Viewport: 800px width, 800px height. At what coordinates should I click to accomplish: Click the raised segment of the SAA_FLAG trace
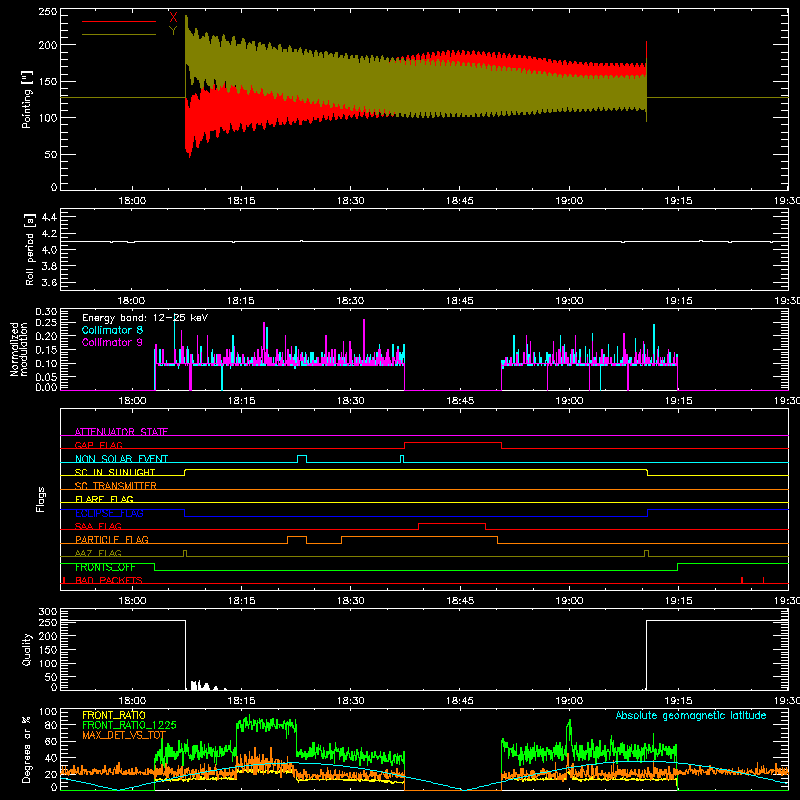point(452,523)
